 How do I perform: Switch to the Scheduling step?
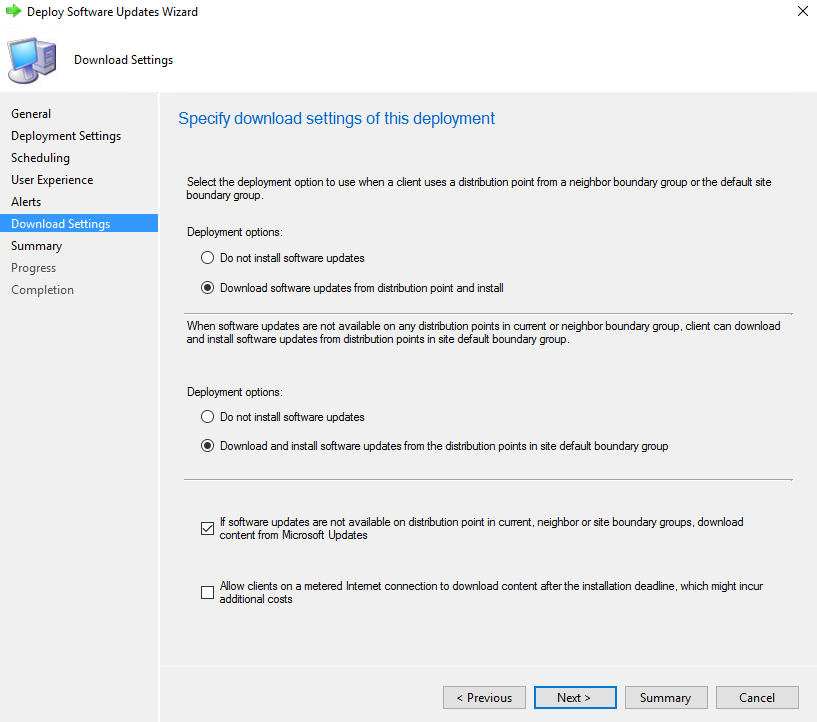[40, 158]
